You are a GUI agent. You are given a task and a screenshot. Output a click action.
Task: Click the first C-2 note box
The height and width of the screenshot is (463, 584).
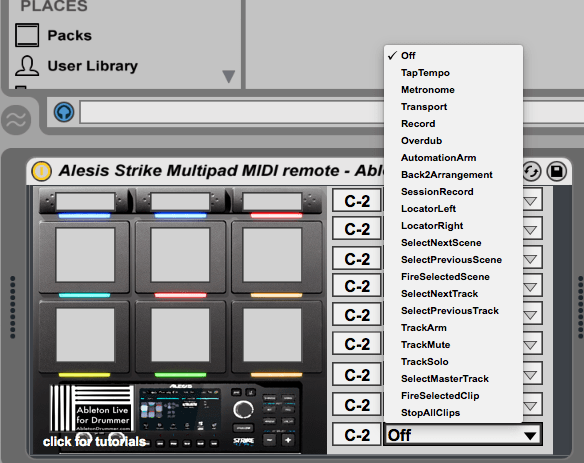click(357, 201)
